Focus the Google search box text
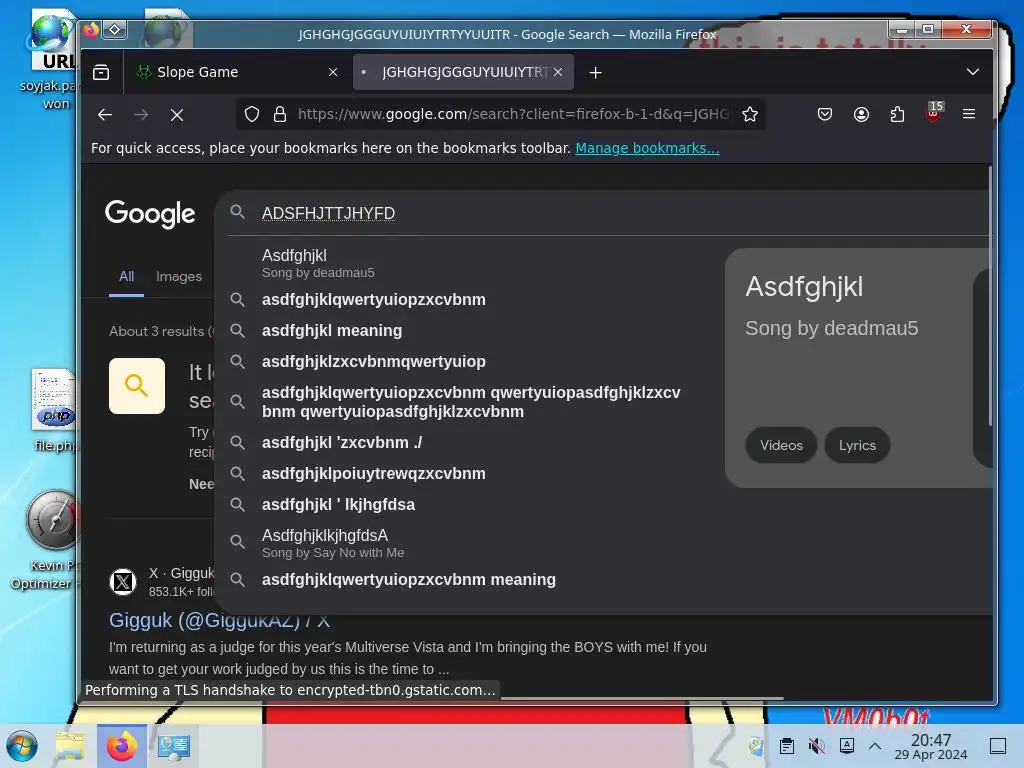Image resolution: width=1024 pixels, height=768 pixels. pos(328,214)
